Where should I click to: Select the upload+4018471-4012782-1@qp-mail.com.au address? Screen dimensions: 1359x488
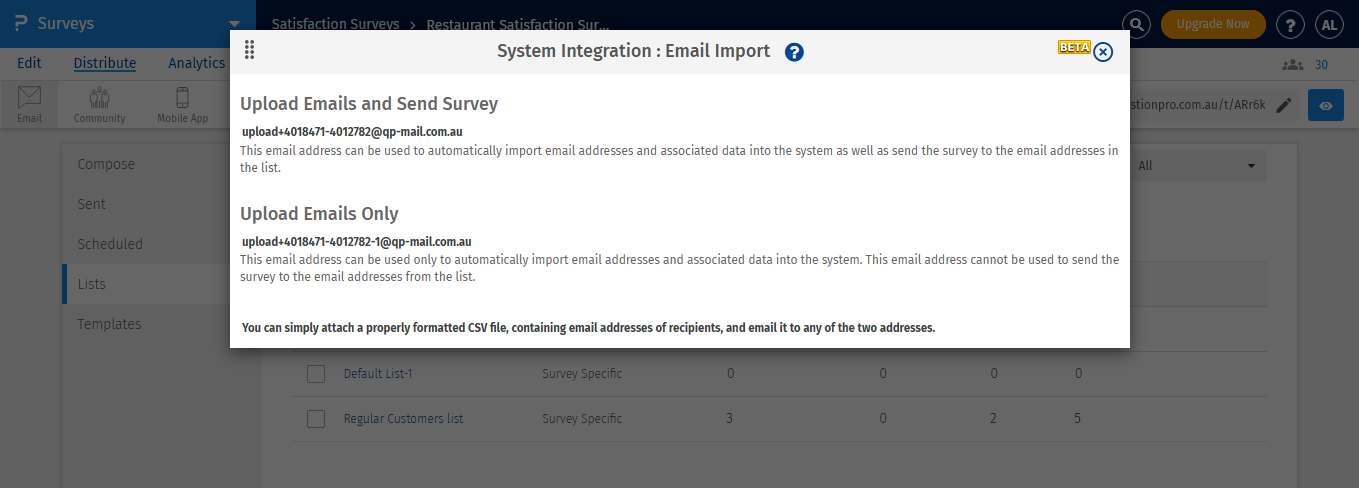coord(357,241)
